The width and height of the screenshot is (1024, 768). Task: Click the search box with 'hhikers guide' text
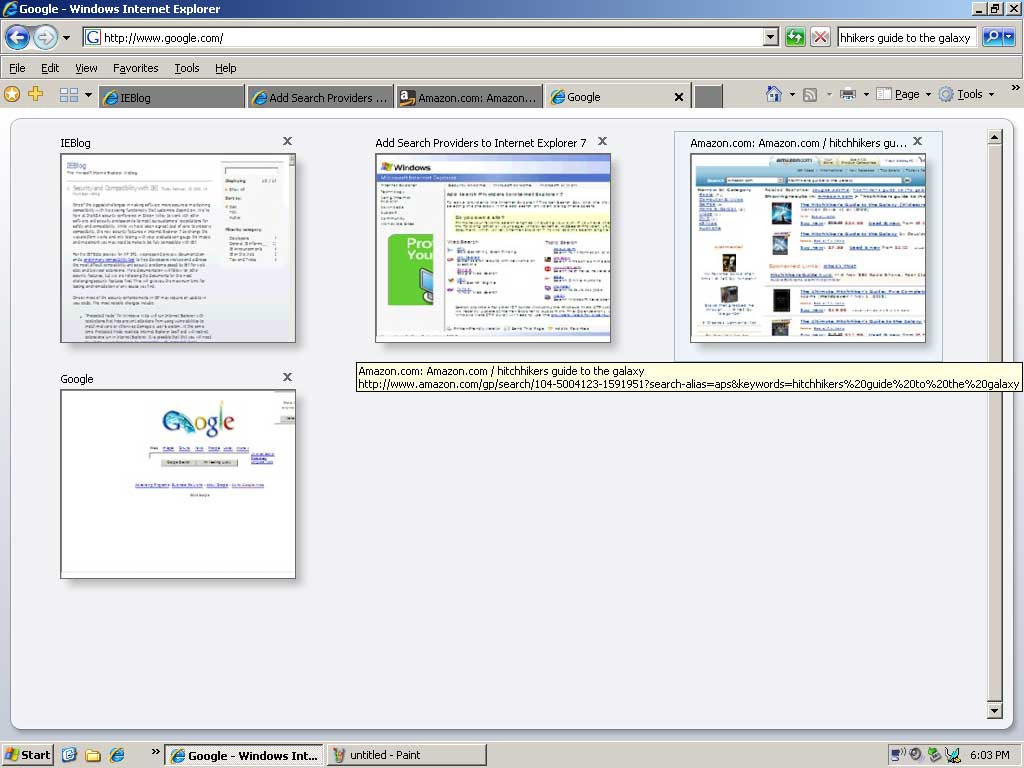click(x=907, y=38)
